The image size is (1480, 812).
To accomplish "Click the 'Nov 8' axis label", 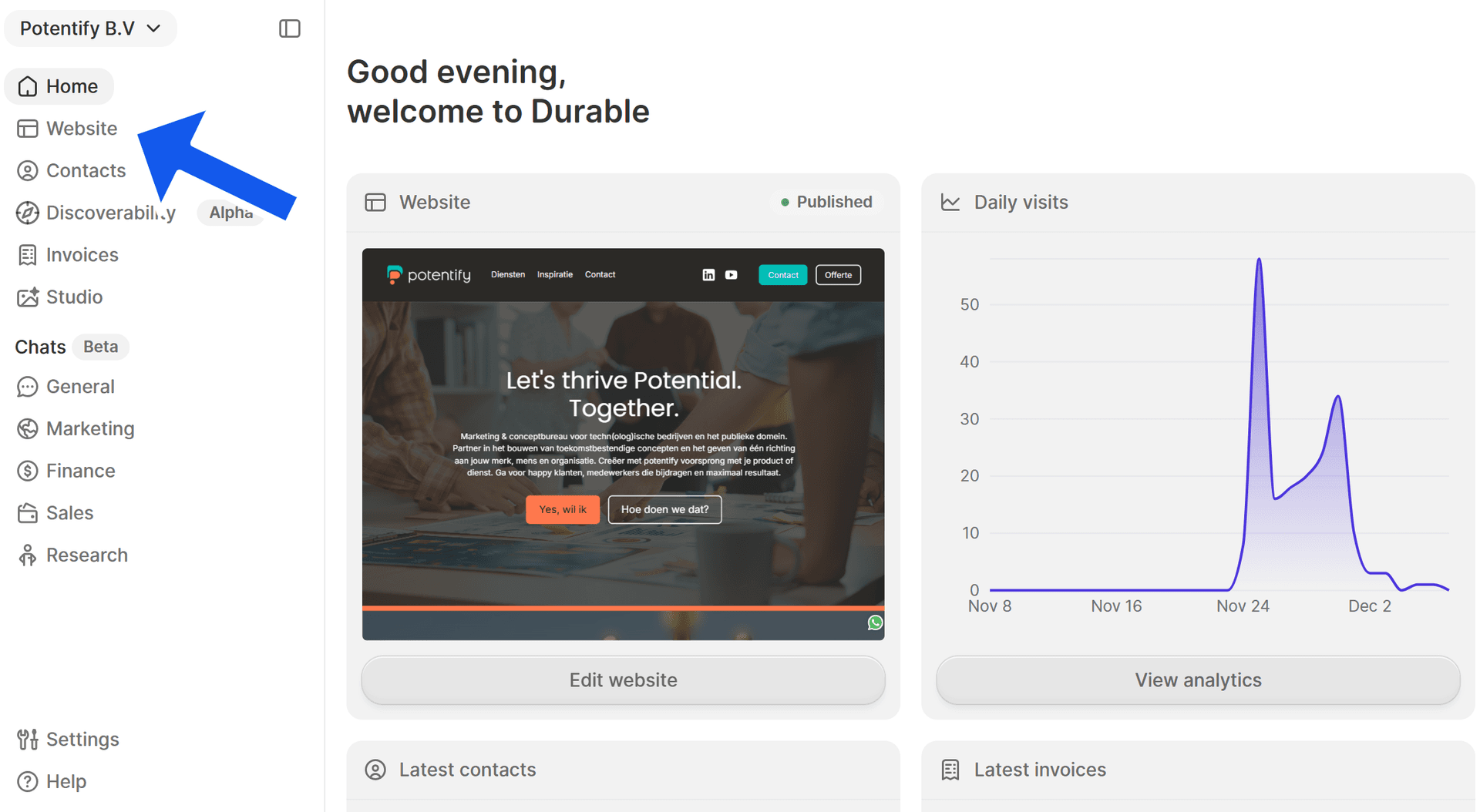I will coord(990,606).
